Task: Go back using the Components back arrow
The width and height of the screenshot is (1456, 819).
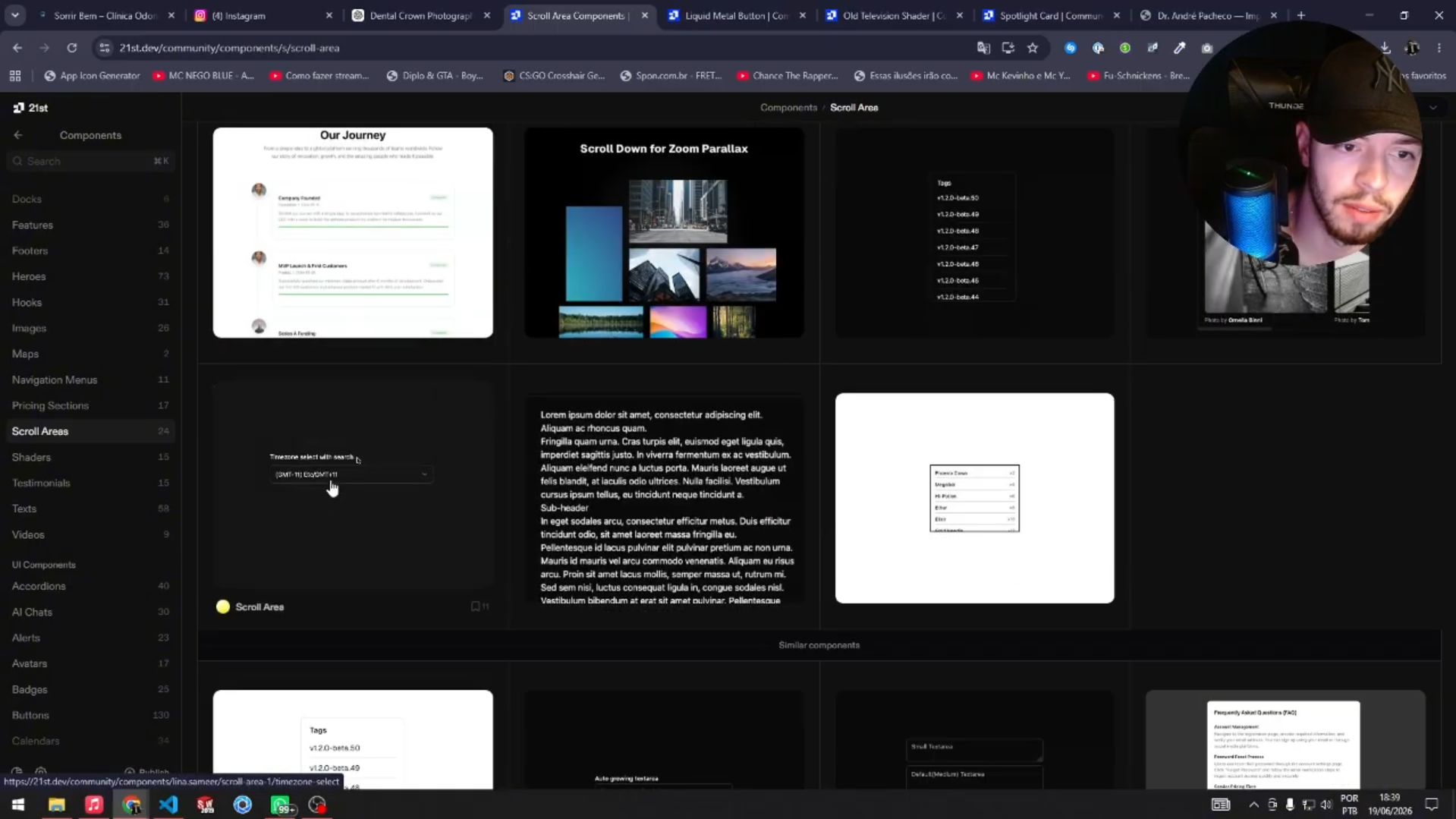Action: tap(17, 135)
